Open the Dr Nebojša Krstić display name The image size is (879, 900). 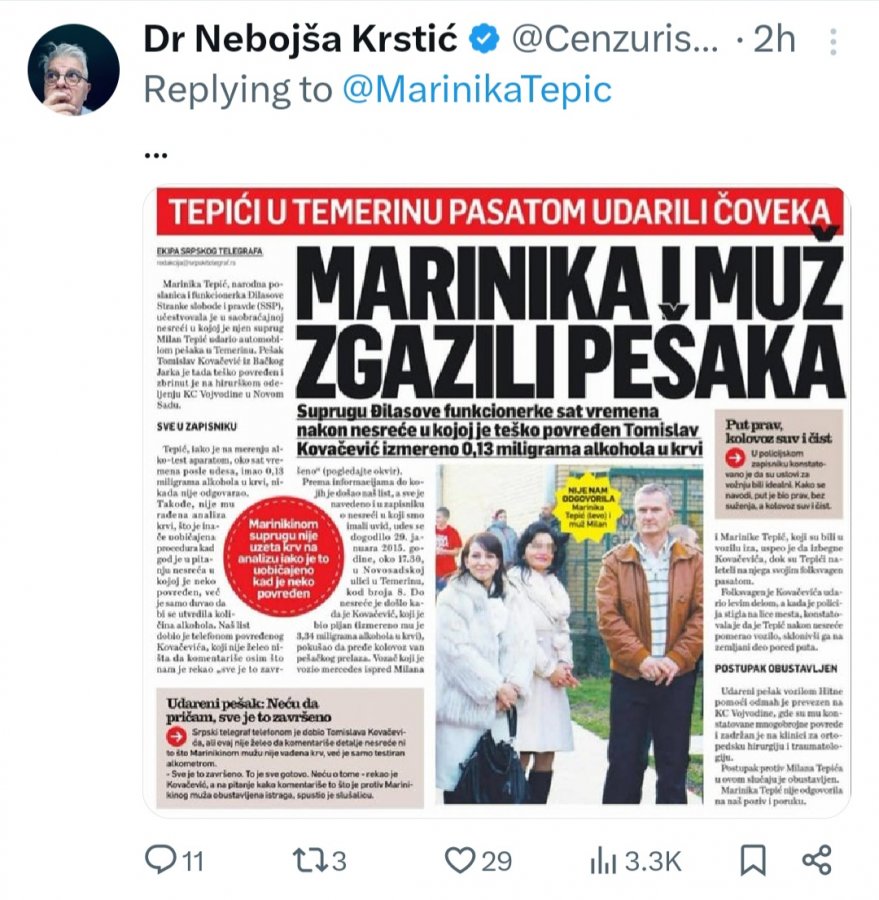(300, 40)
